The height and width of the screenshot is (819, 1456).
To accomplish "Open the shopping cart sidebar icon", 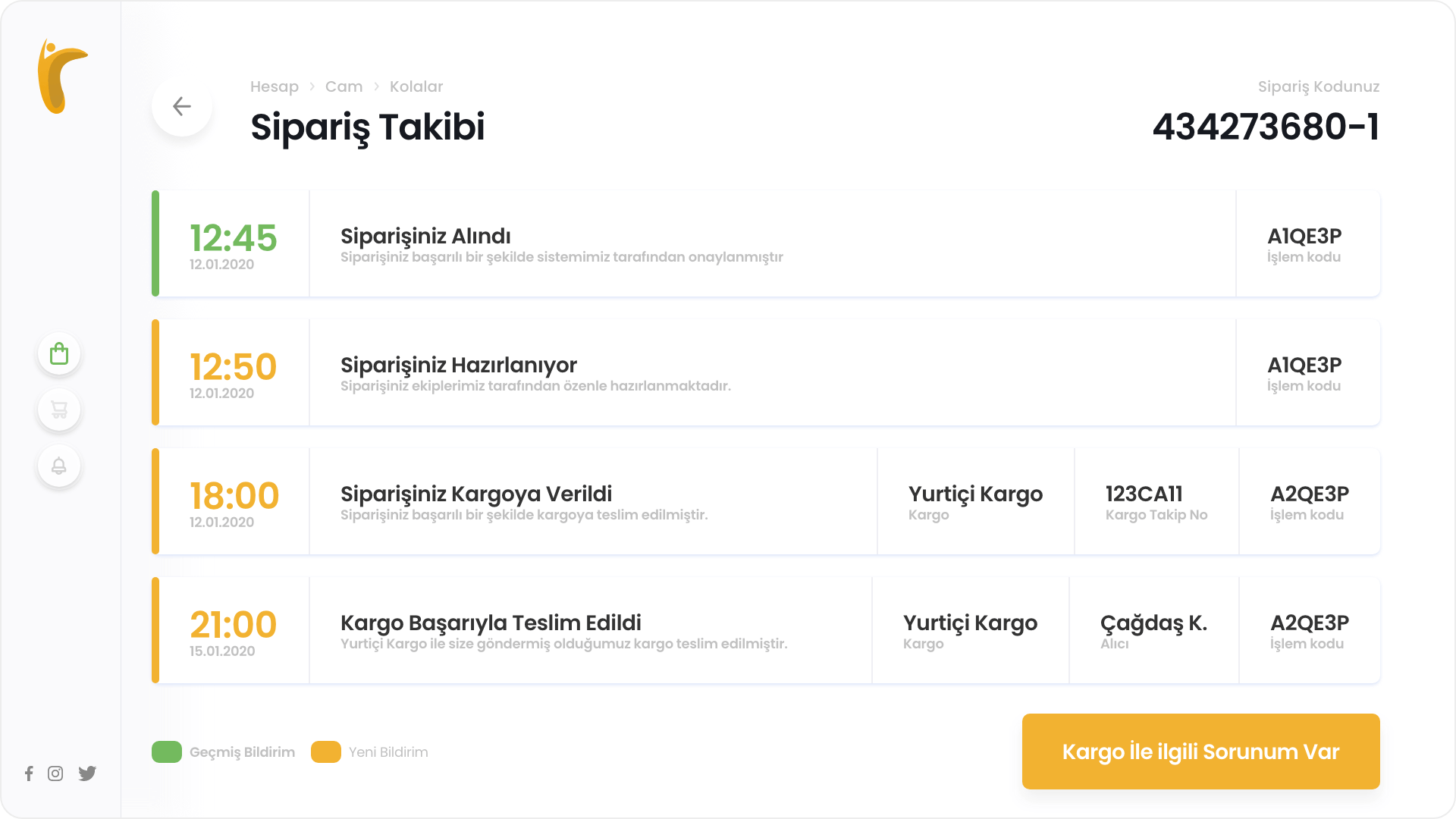I will 59,410.
